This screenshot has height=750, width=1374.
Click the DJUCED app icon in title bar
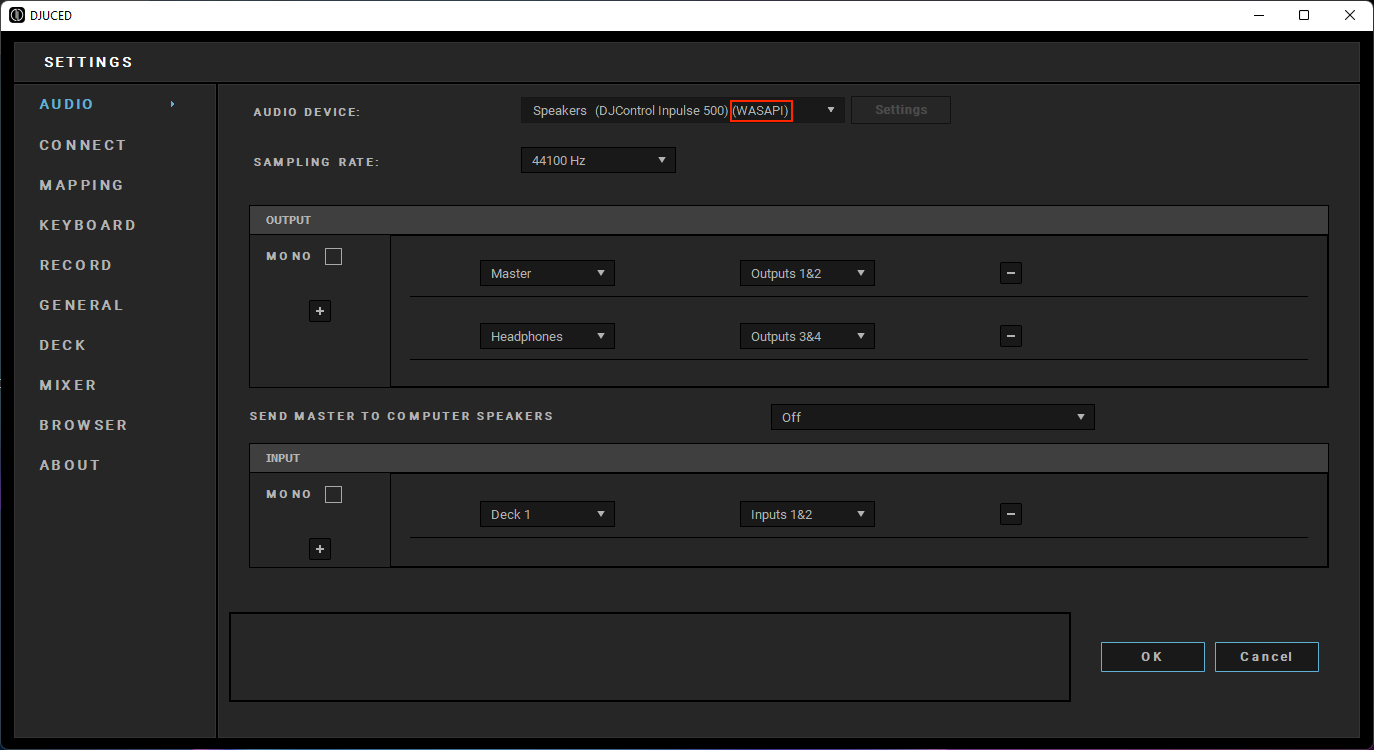[16, 15]
